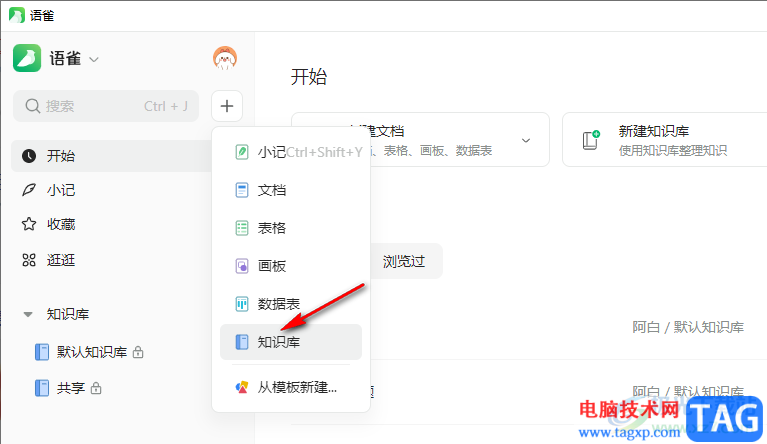Expand the 语雀 workspace dropdown chevron

click(x=94, y=60)
